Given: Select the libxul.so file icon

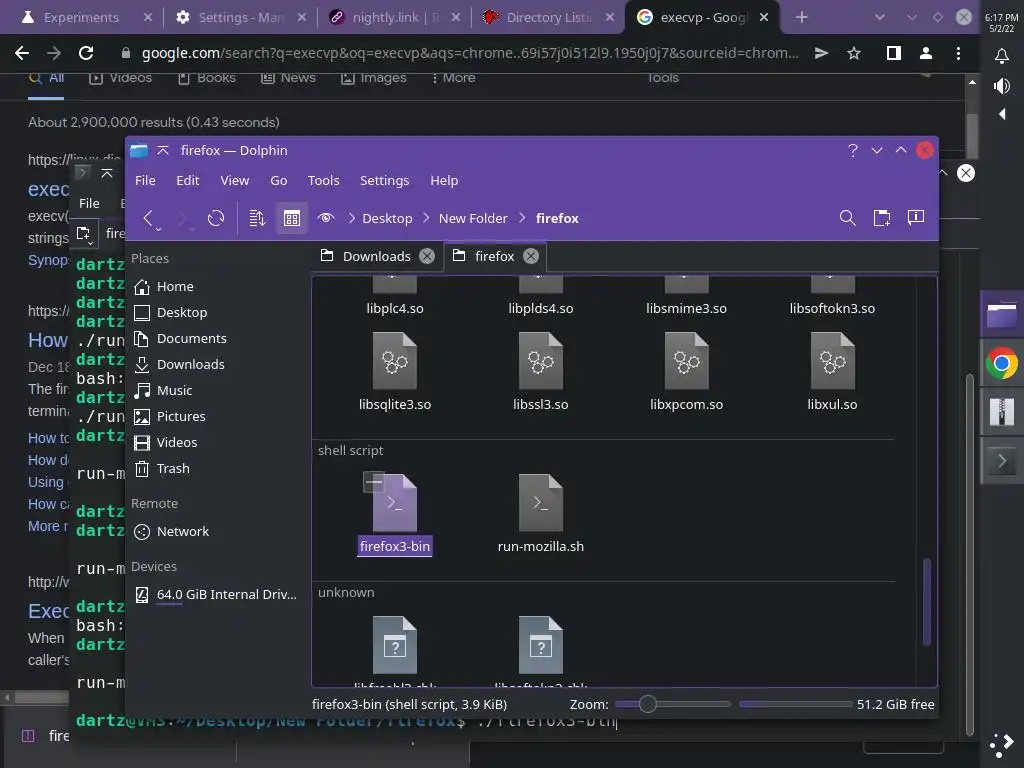Looking at the screenshot, I should [x=832, y=361].
